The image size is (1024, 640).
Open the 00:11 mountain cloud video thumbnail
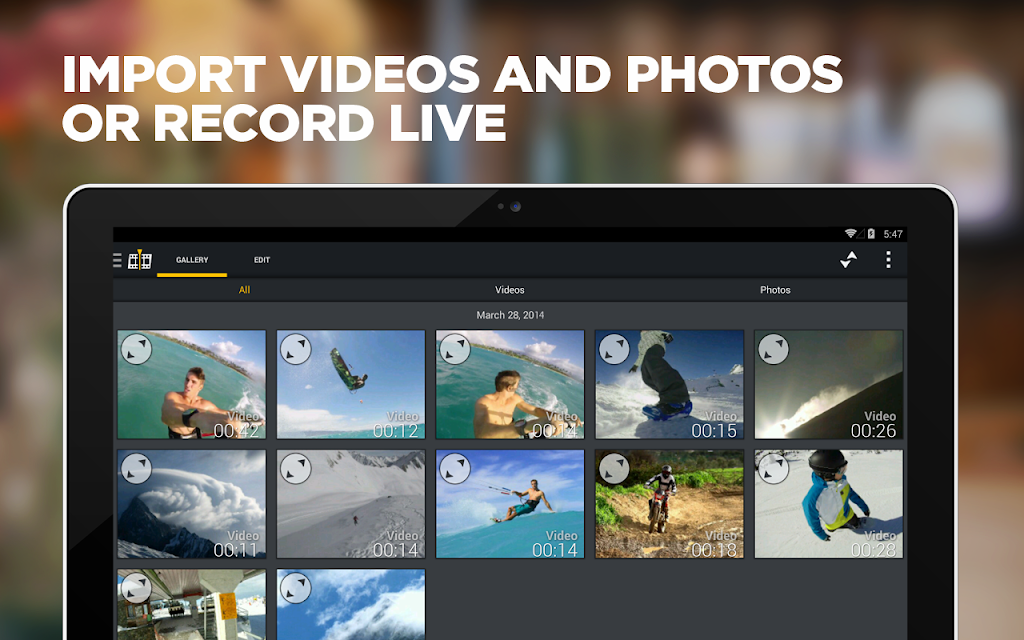(191, 504)
